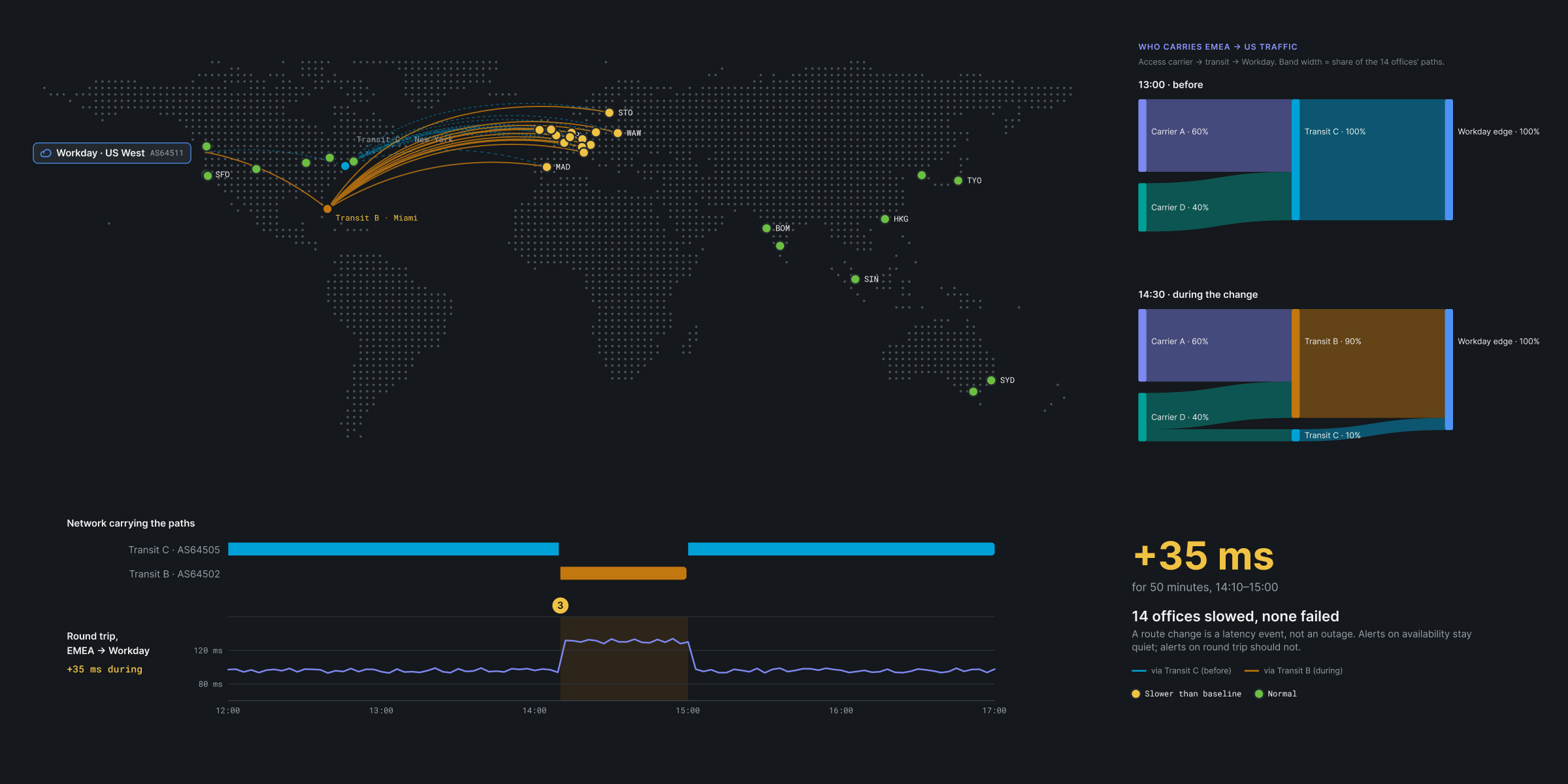Click the 'WHO CARRIES EMEA → US TRAFFIC' title
The height and width of the screenshot is (784, 1568).
coord(1218,47)
